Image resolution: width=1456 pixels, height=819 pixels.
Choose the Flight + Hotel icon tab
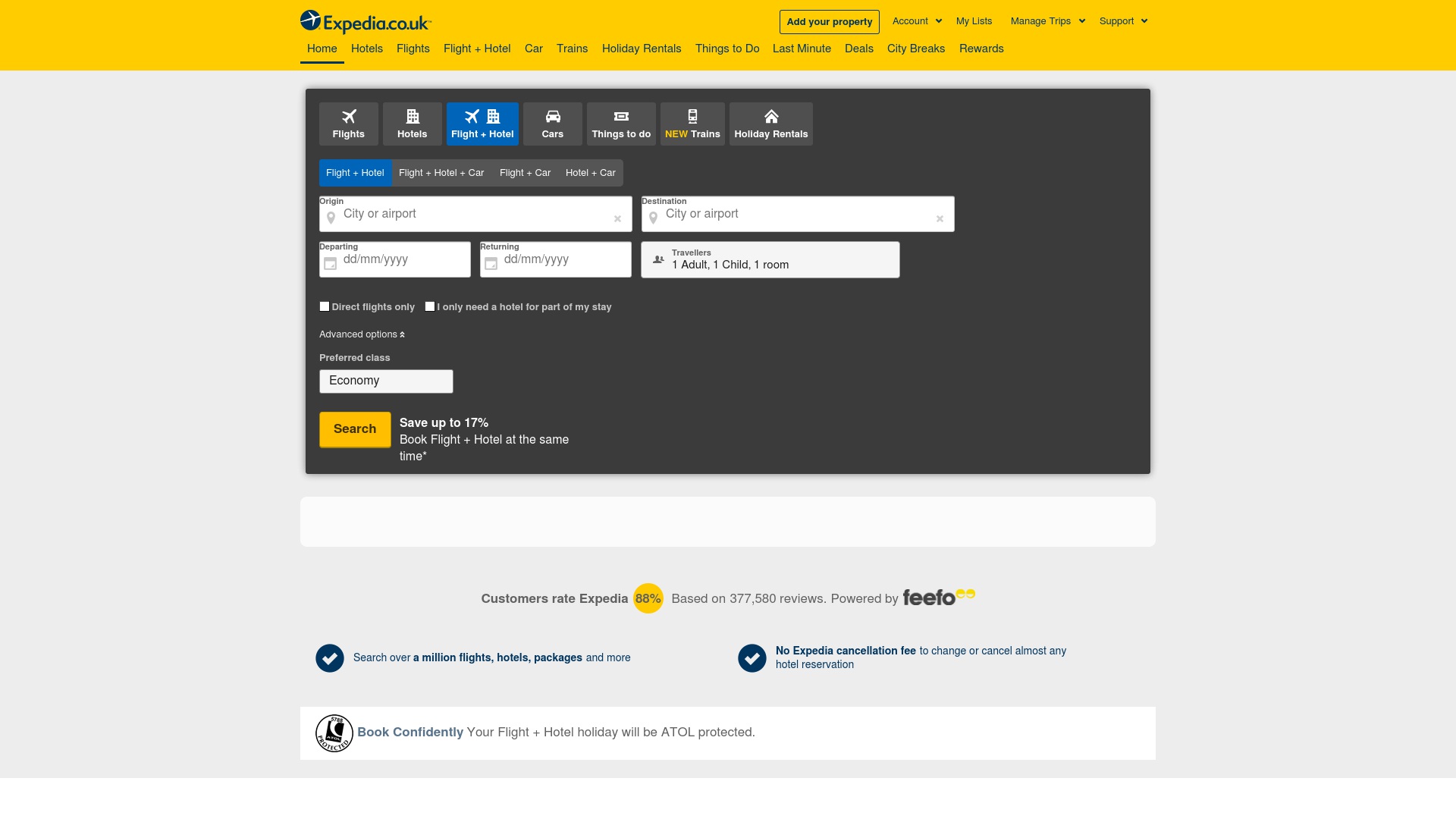(482, 124)
